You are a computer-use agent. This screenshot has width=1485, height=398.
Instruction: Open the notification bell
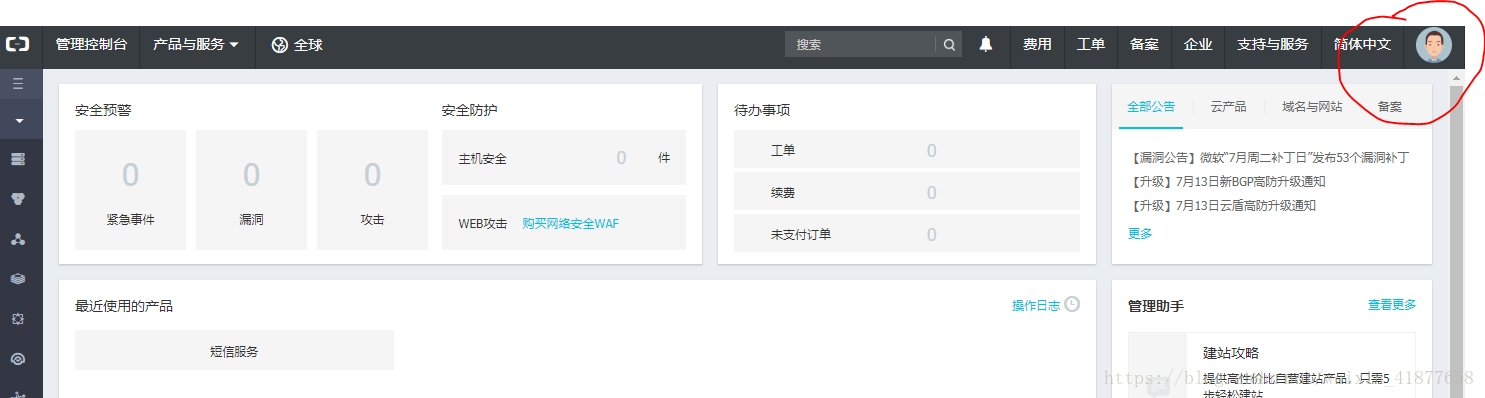986,45
